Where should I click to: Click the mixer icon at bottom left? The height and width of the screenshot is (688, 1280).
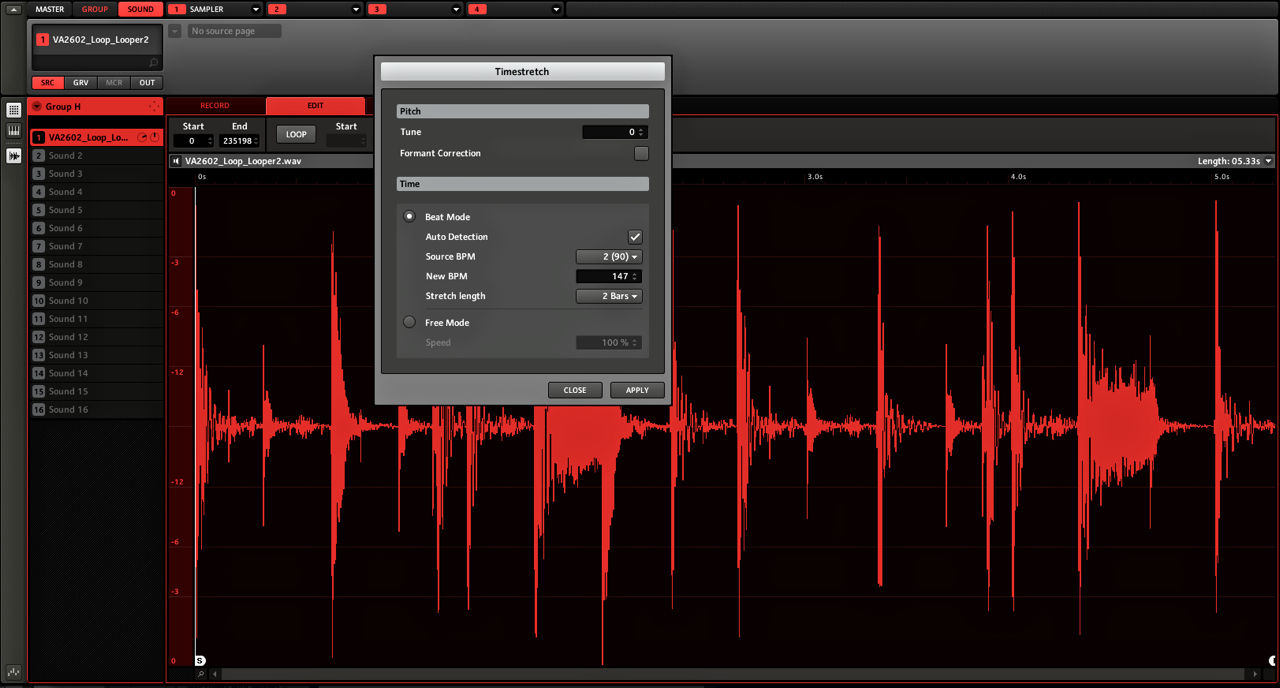coord(14,671)
